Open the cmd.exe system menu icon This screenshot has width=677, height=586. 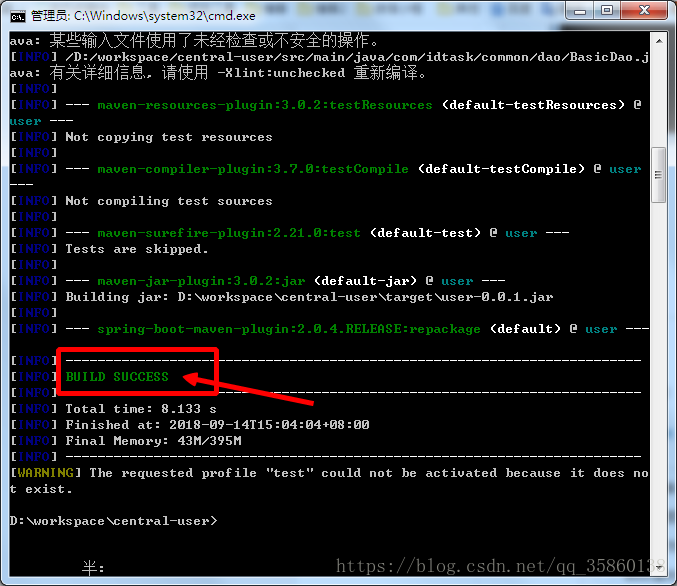click(18, 16)
